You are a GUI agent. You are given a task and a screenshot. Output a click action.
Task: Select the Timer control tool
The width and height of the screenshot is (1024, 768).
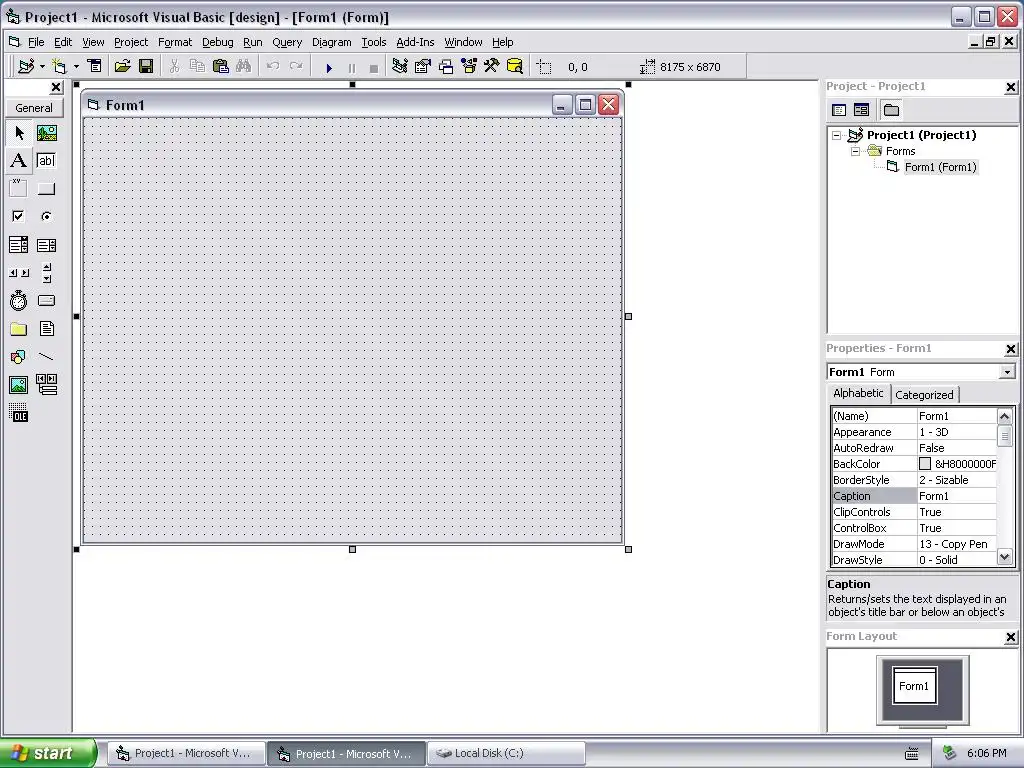[19, 300]
